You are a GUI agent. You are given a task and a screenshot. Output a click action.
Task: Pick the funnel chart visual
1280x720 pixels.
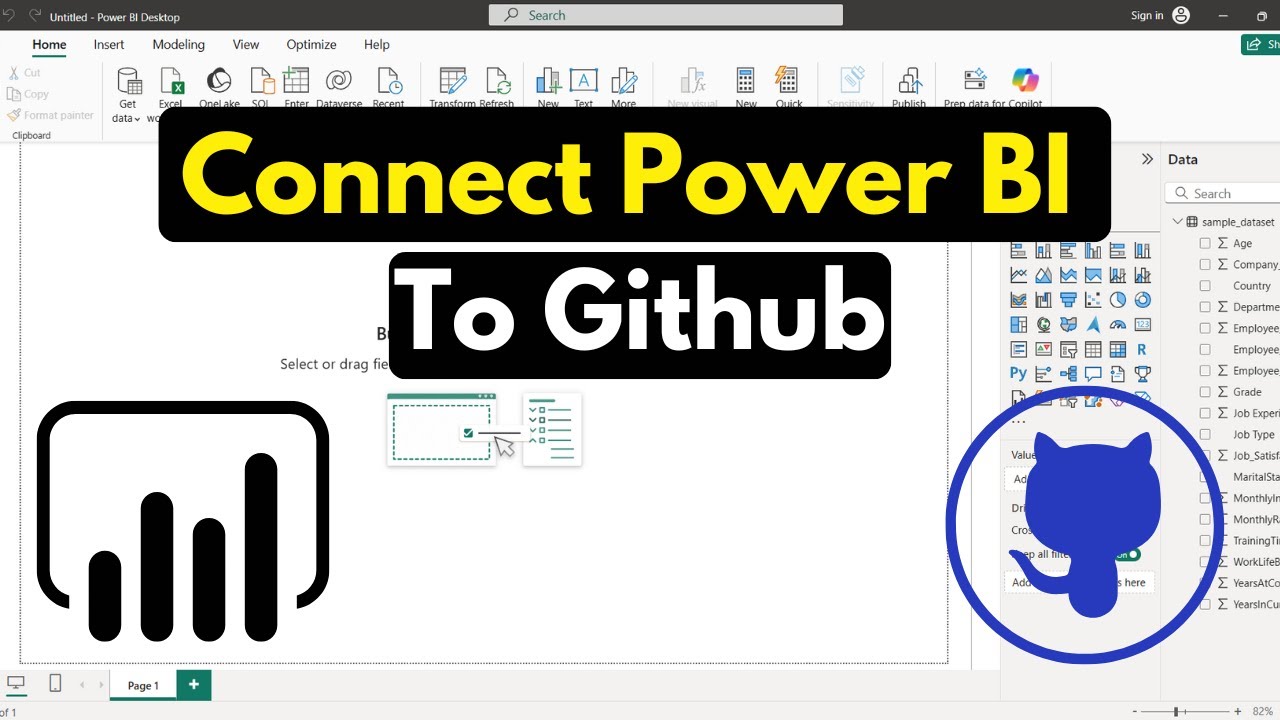1068,299
